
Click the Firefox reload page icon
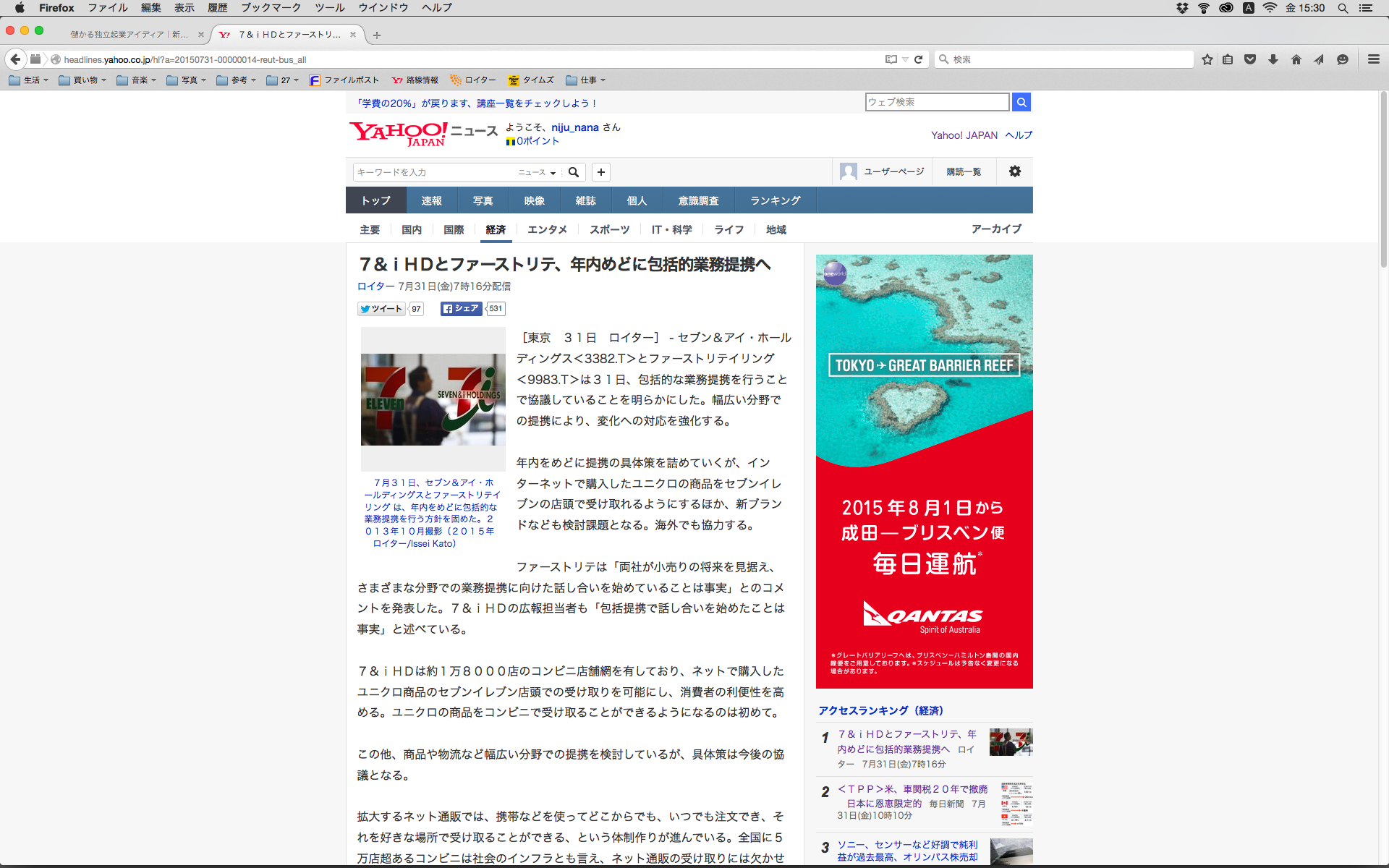coord(918,59)
